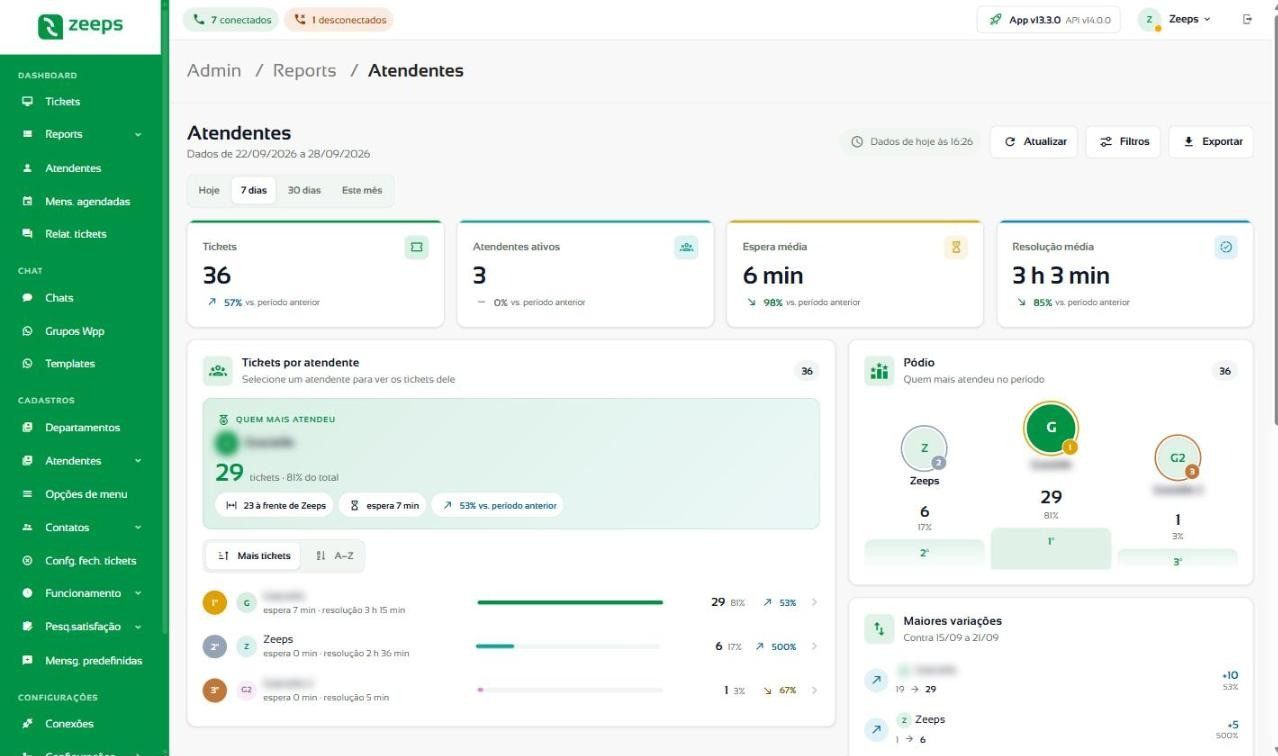Click the green progress bar for 29 tickets
1278x756 pixels.
tap(570, 603)
